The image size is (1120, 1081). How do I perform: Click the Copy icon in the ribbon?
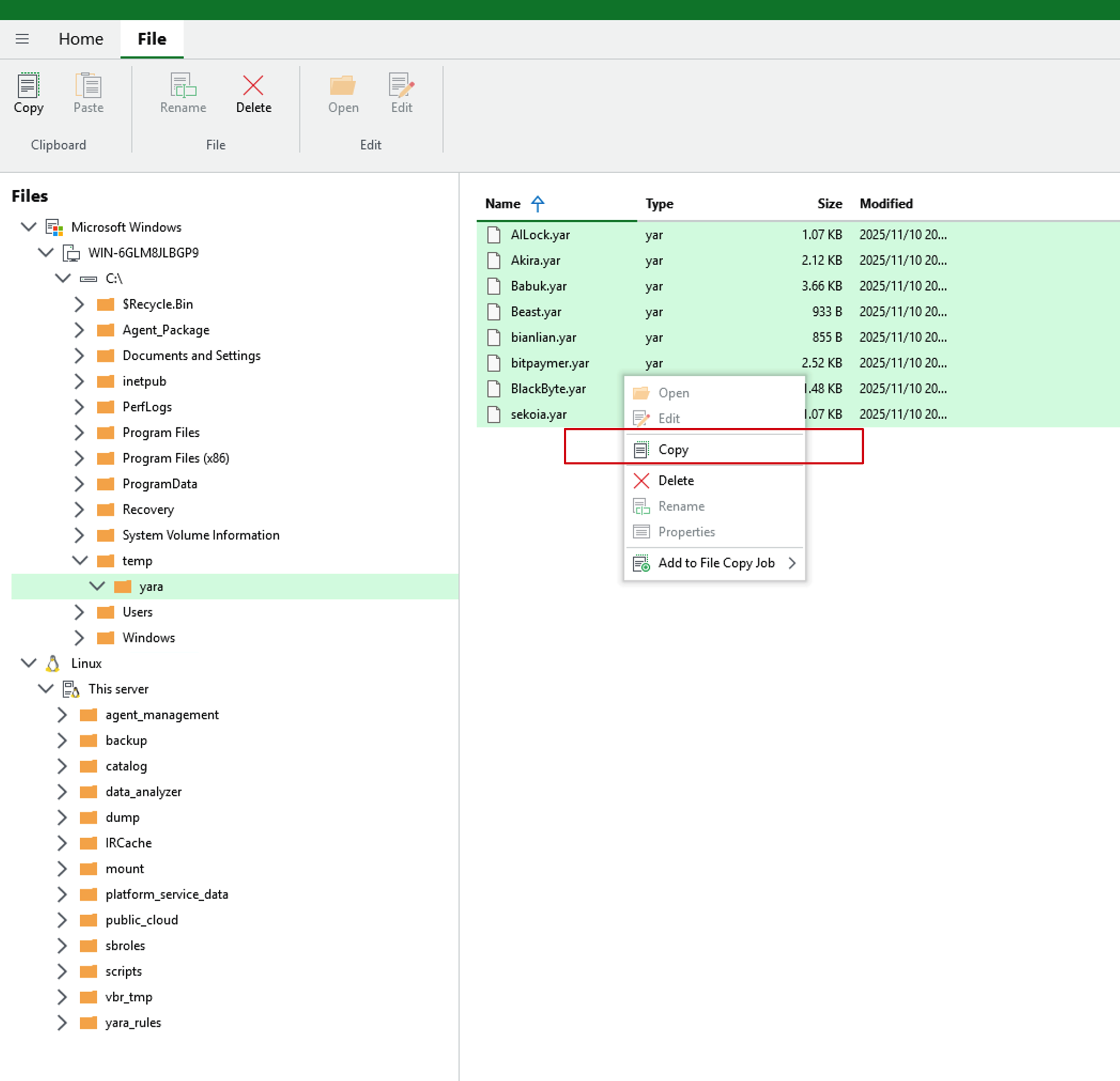click(28, 86)
